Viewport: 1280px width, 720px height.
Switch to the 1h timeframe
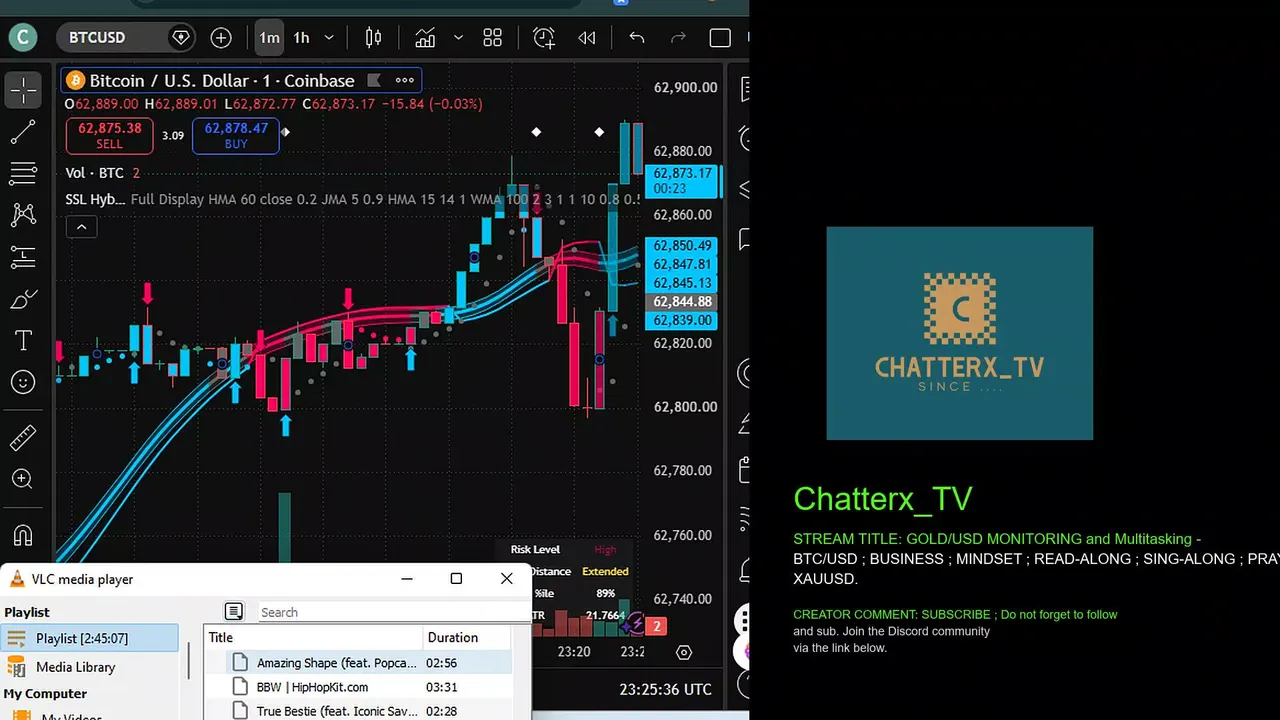[x=301, y=38]
